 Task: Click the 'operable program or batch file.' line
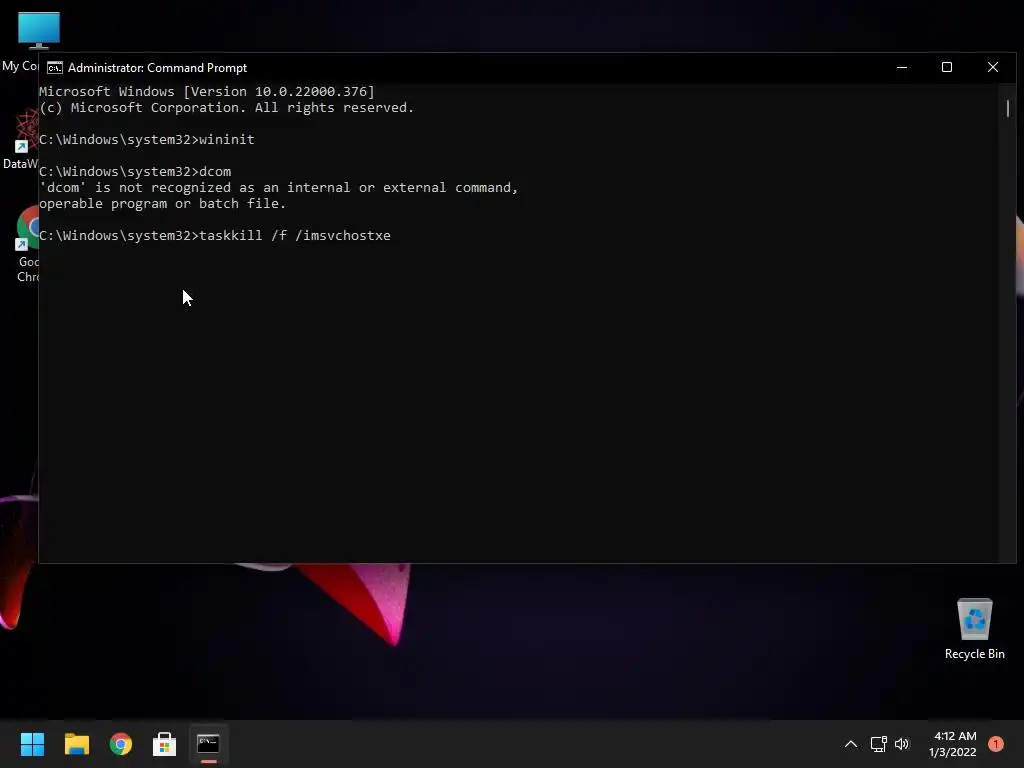pos(163,204)
